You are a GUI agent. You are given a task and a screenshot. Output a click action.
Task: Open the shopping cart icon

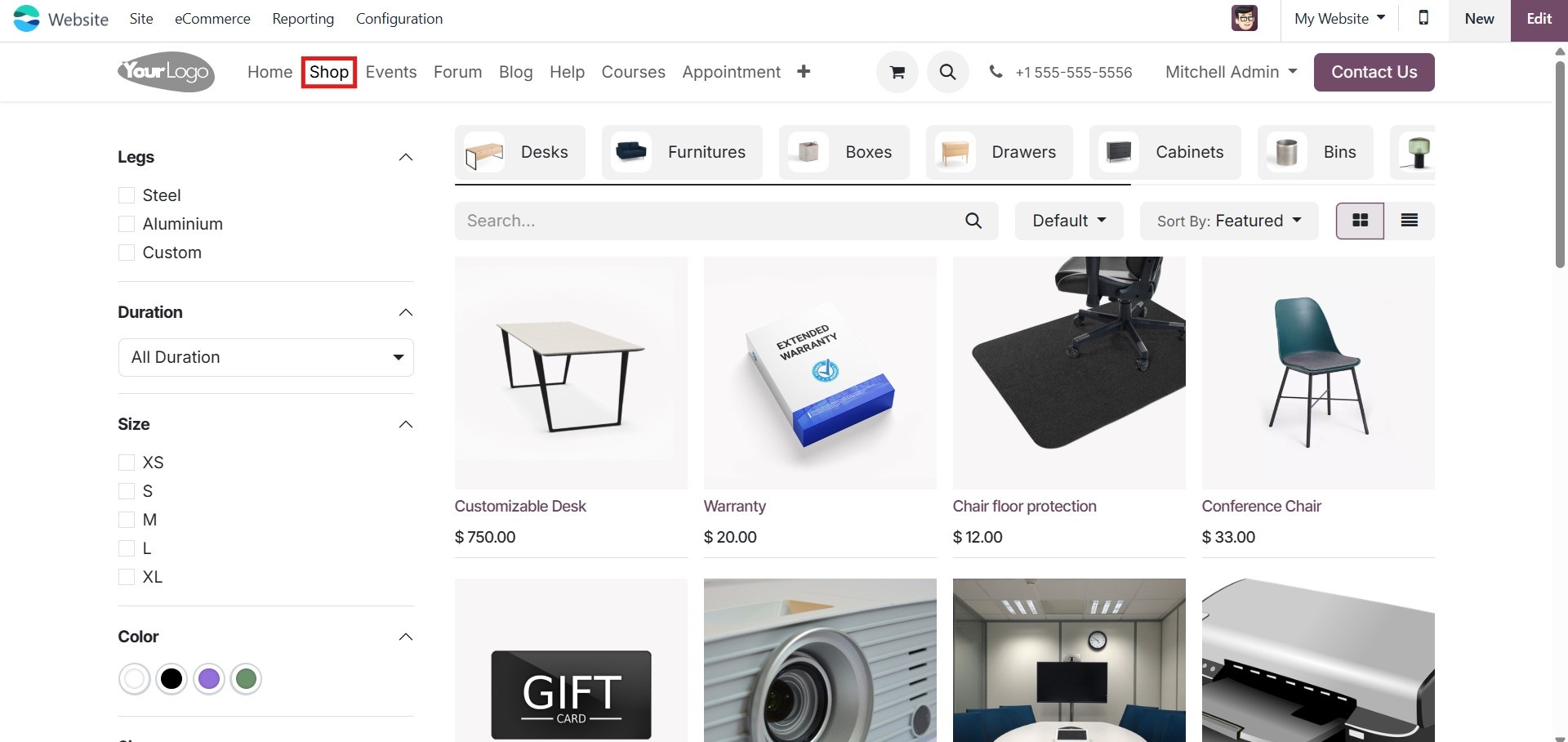[897, 72]
